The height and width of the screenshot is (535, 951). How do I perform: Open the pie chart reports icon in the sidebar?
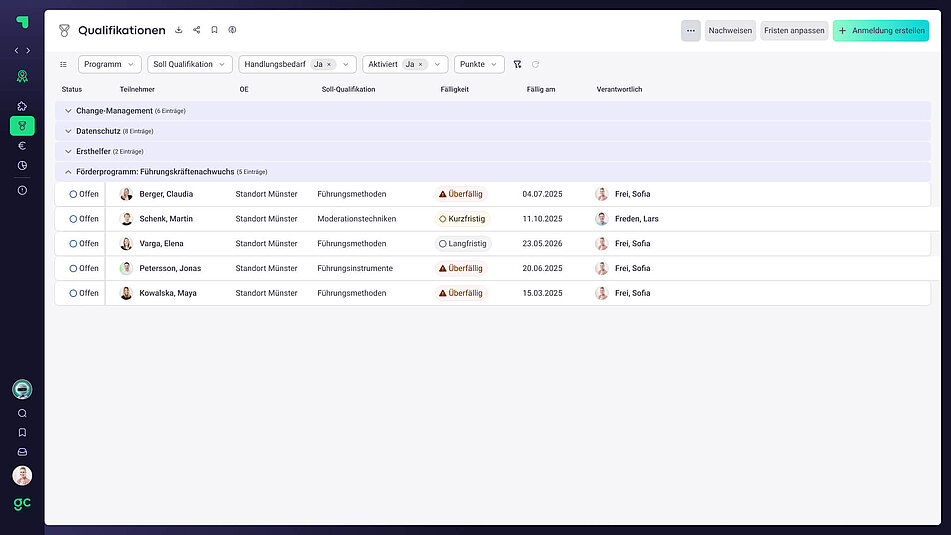(22, 166)
